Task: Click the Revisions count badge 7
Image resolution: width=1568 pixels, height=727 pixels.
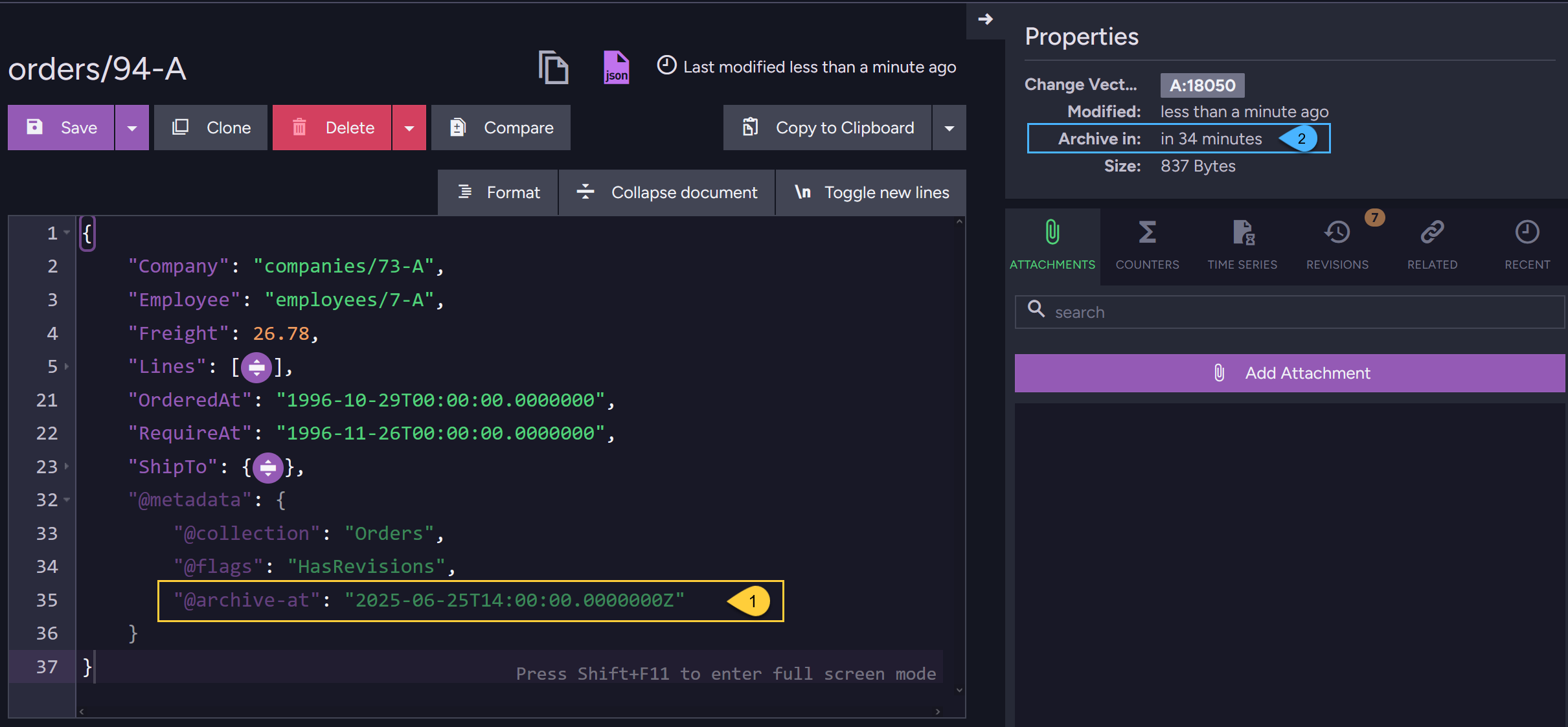Action: [1374, 218]
